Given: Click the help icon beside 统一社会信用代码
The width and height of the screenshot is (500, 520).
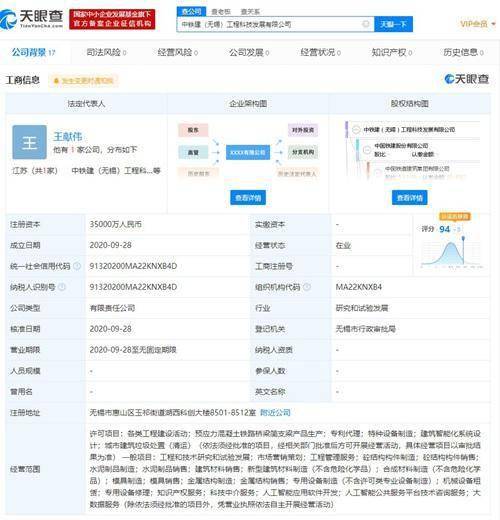Looking at the screenshot, I should point(77,266).
